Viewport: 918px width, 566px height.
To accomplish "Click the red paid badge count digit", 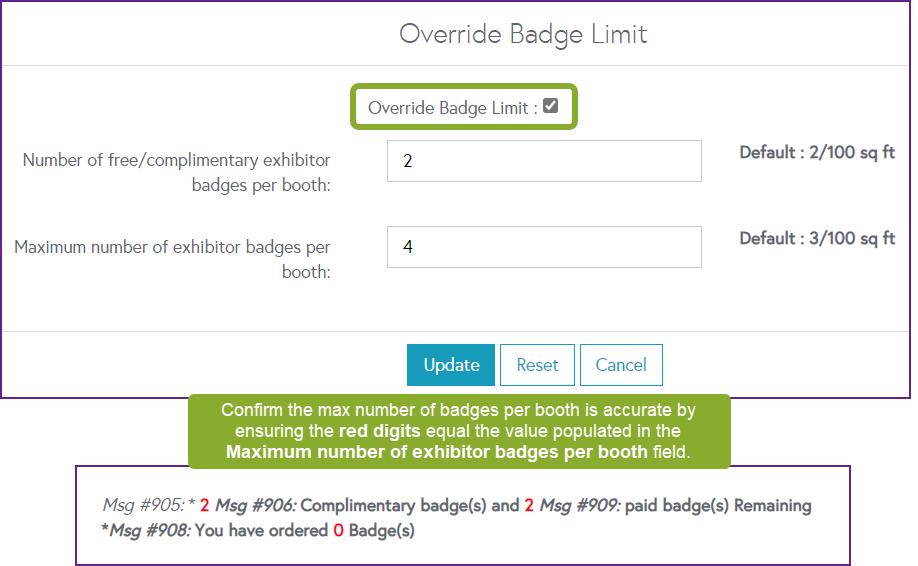I will click(x=529, y=506).
